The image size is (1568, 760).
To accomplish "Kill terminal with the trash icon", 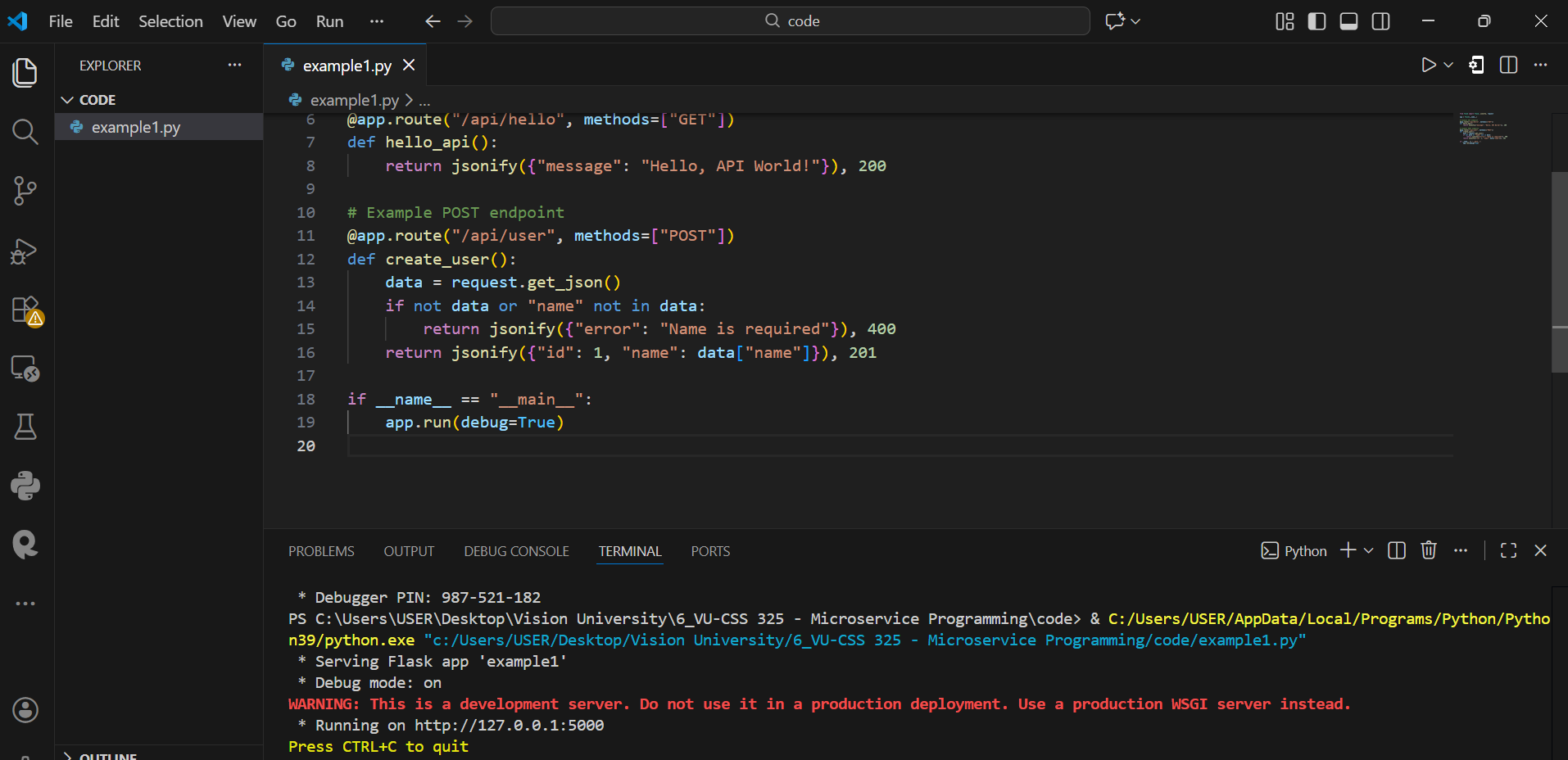I will [x=1429, y=550].
